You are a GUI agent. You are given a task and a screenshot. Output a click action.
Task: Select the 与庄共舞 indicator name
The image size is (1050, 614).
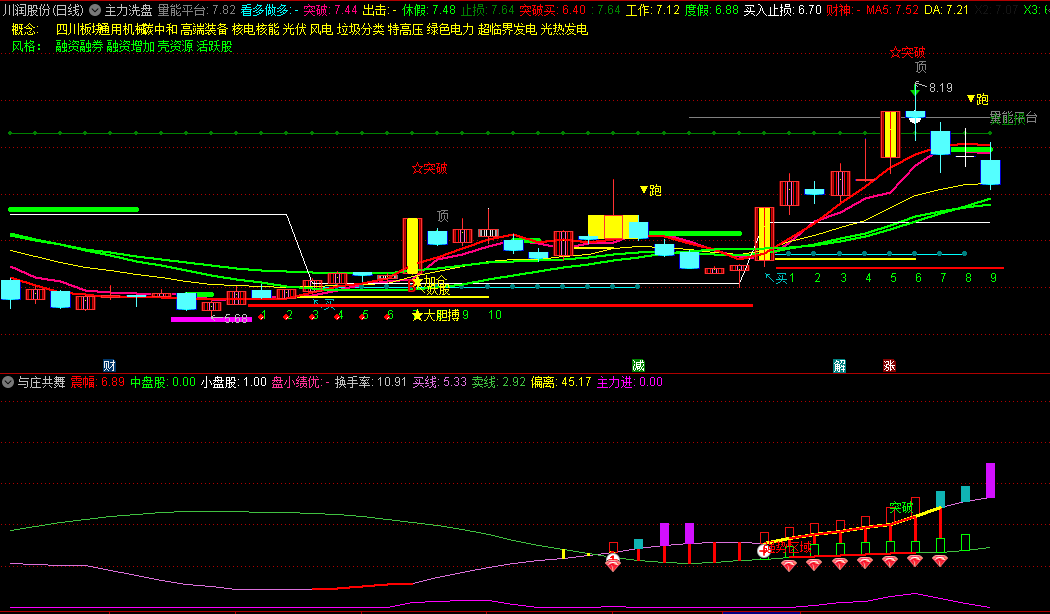click(x=42, y=382)
